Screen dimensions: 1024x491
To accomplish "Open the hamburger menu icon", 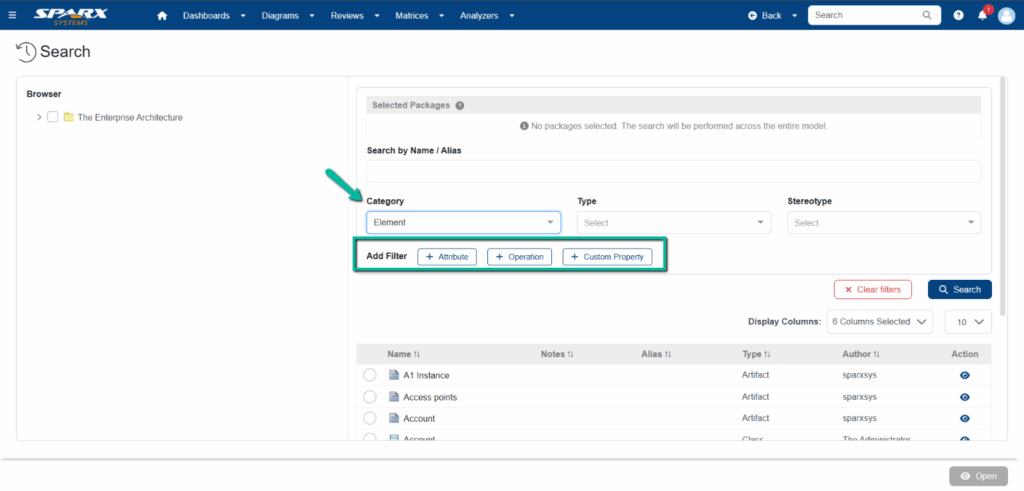I will 12,15.
